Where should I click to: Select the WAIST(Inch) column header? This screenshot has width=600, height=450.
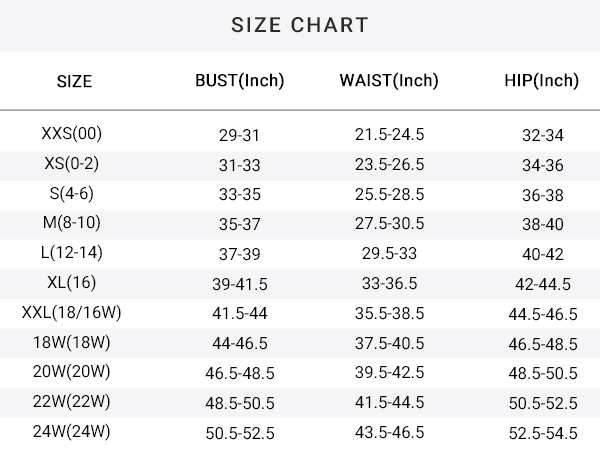(x=389, y=81)
